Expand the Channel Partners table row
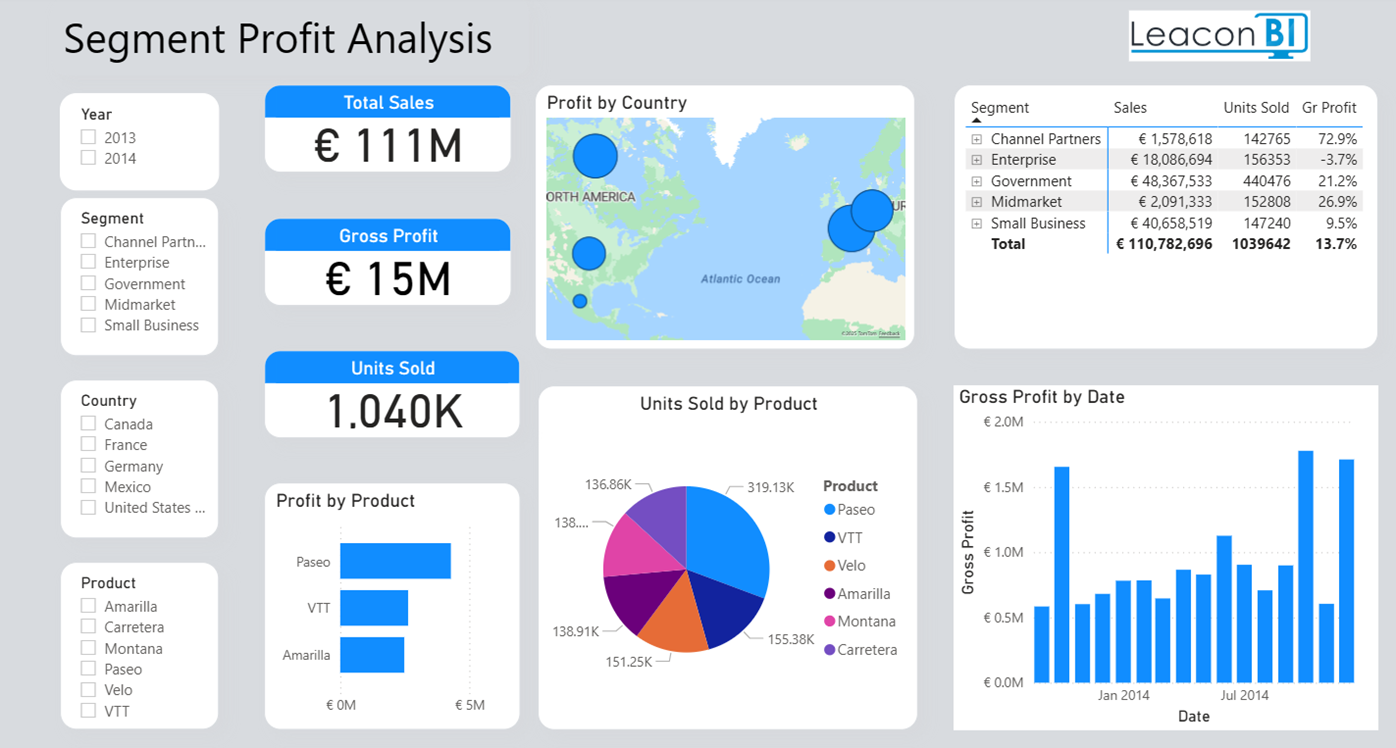 point(977,139)
